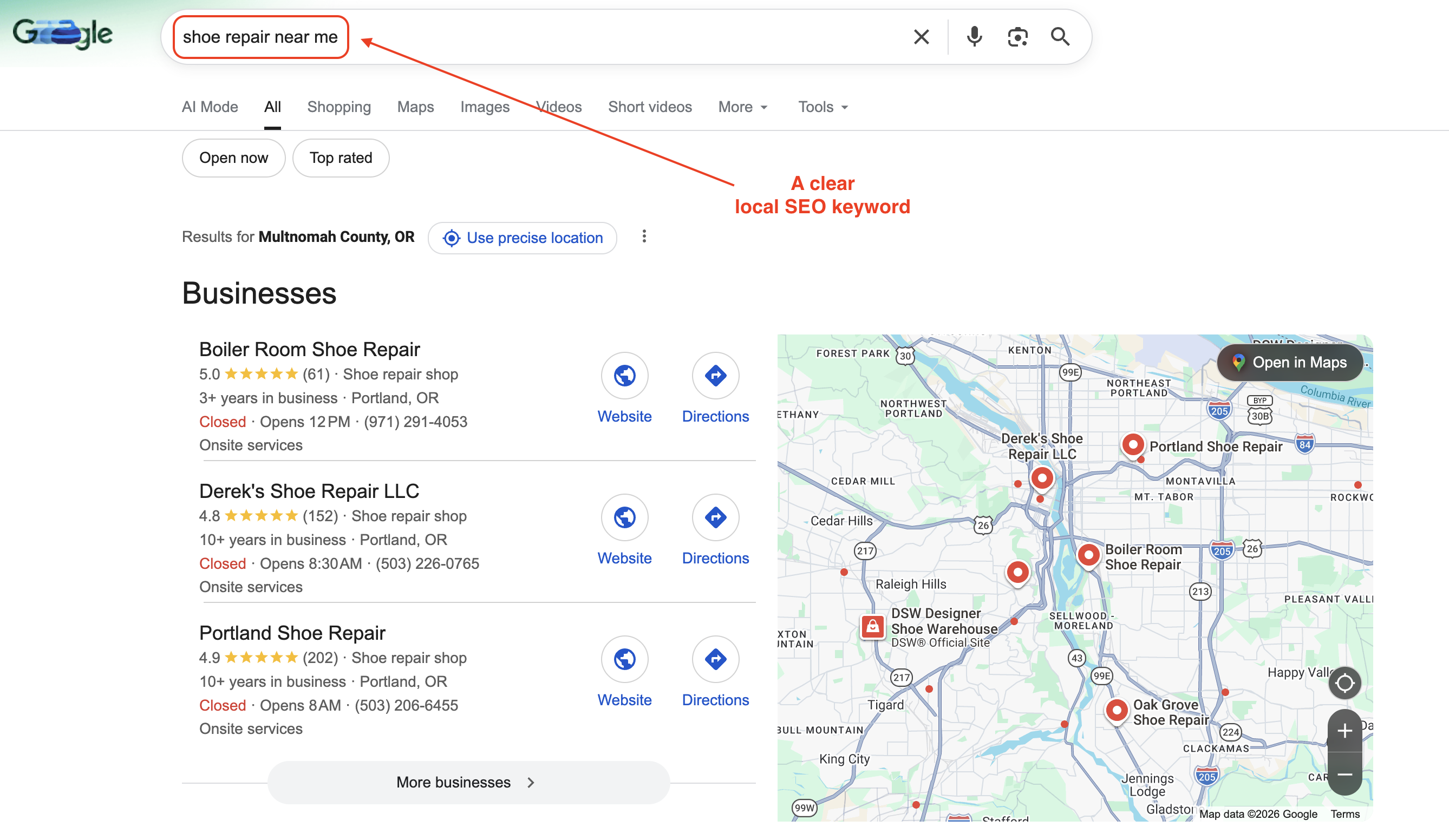This screenshot has width=1449, height=840.
Task: Click the map's my-location crosshair control
Action: point(1345,682)
